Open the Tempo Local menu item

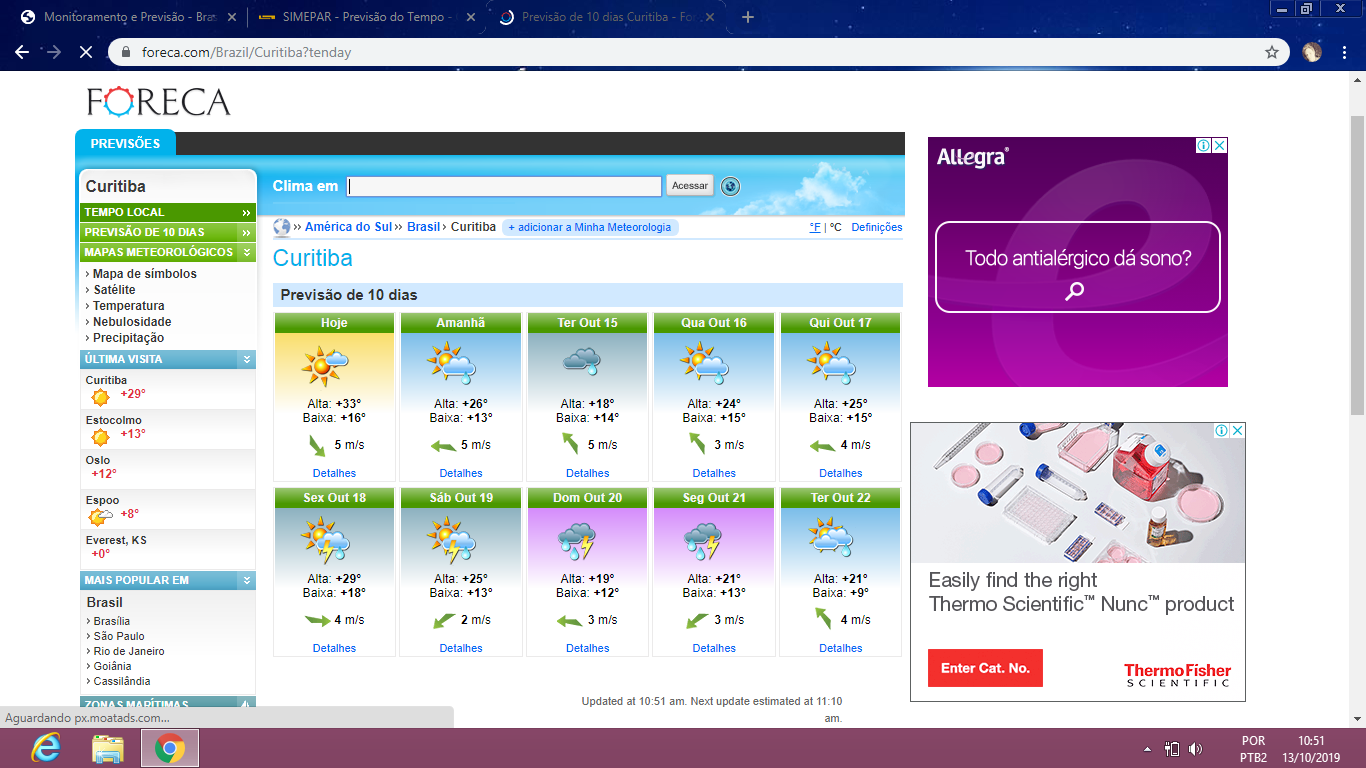click(x=167, y=212)
